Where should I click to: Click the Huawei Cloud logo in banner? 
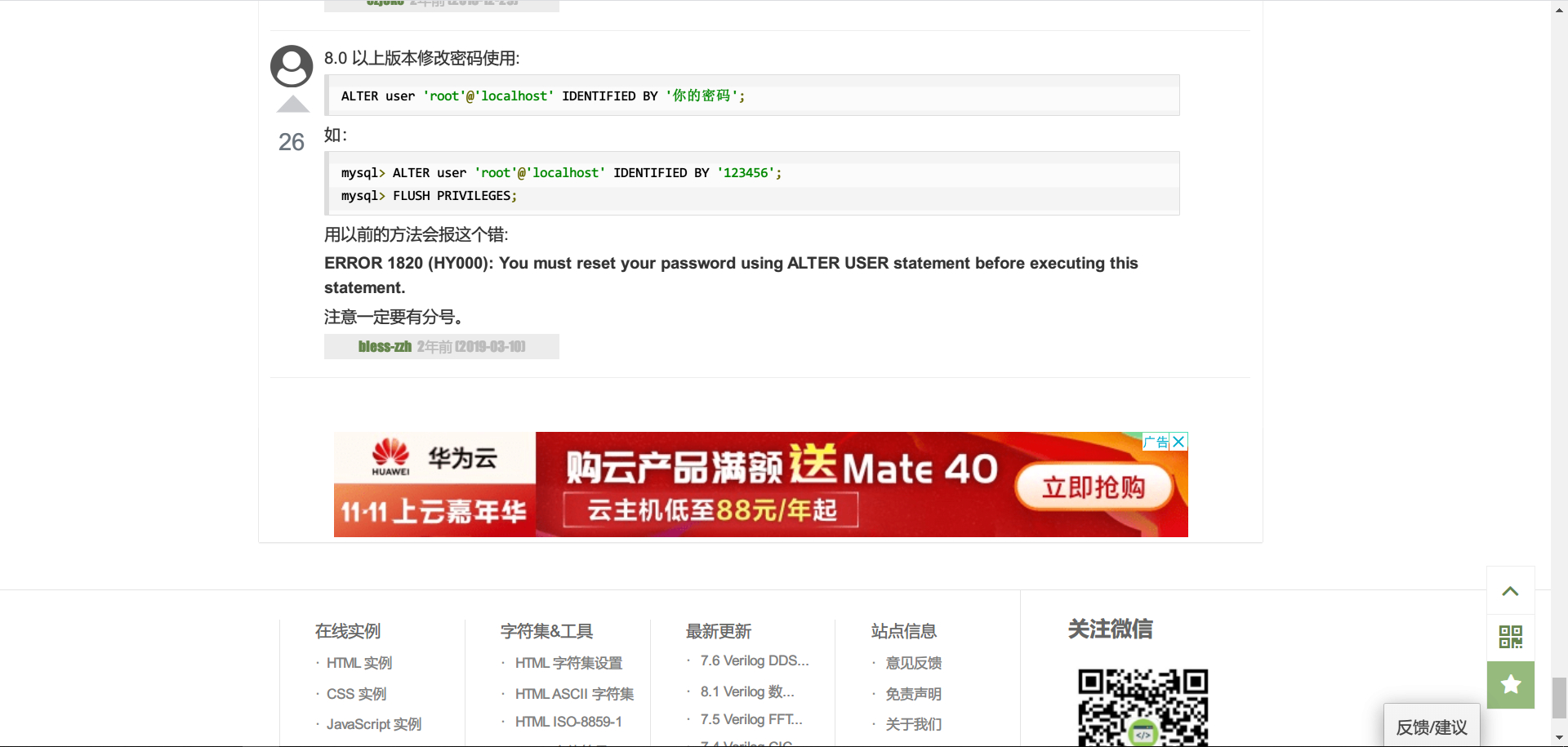coord(434,459)
